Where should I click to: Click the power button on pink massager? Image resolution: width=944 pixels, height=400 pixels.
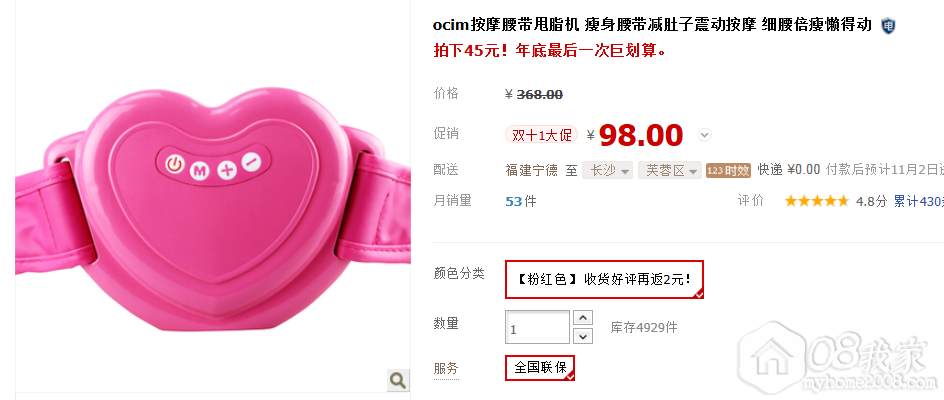tap(173, 164)
